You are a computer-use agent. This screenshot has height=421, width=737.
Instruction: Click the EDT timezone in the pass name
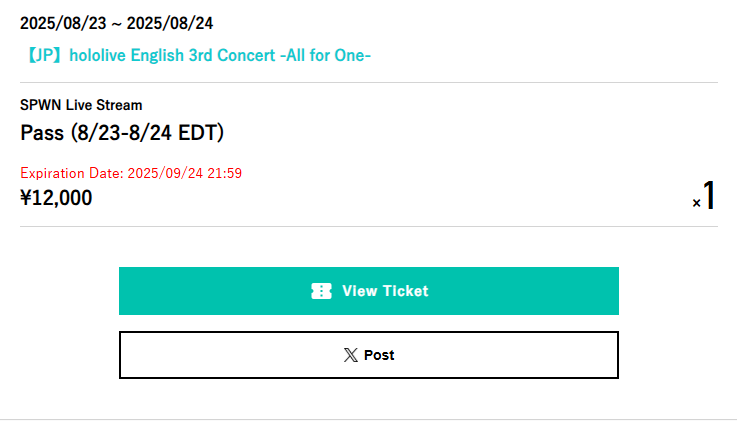pyautogui.click(x=199, y=133)
